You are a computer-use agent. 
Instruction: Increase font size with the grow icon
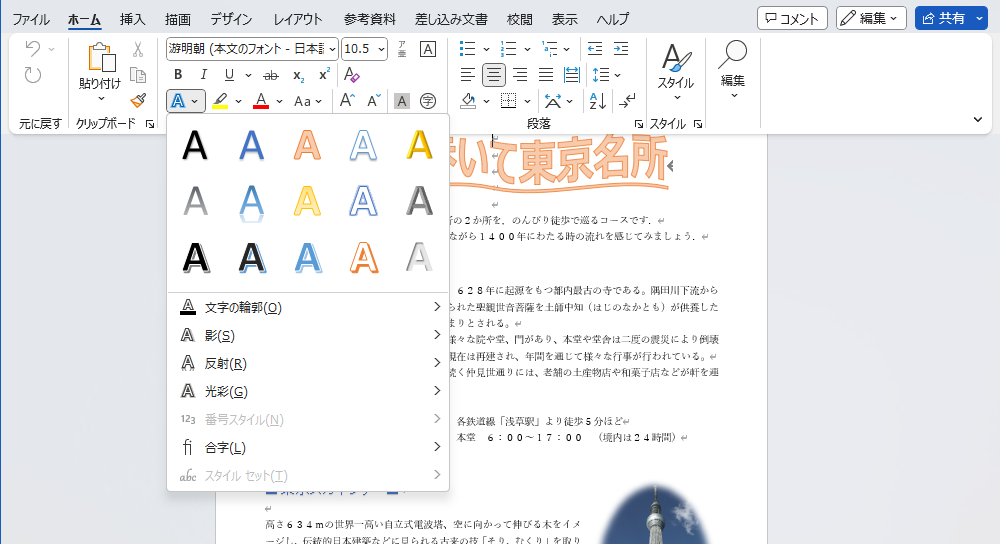(347, 100)
